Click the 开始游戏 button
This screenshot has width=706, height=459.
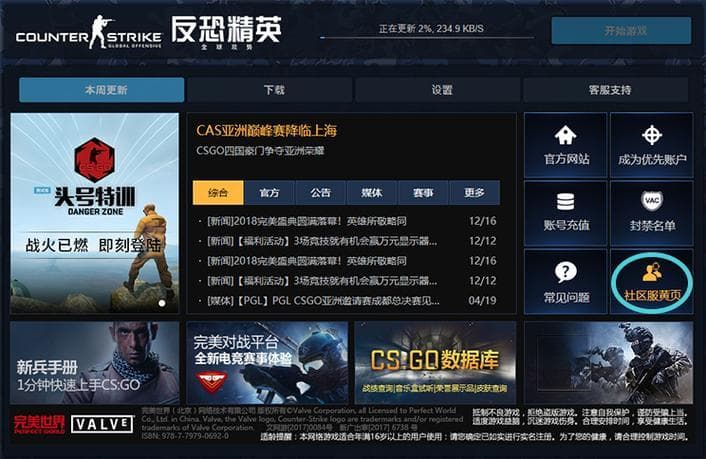point(621,31)
